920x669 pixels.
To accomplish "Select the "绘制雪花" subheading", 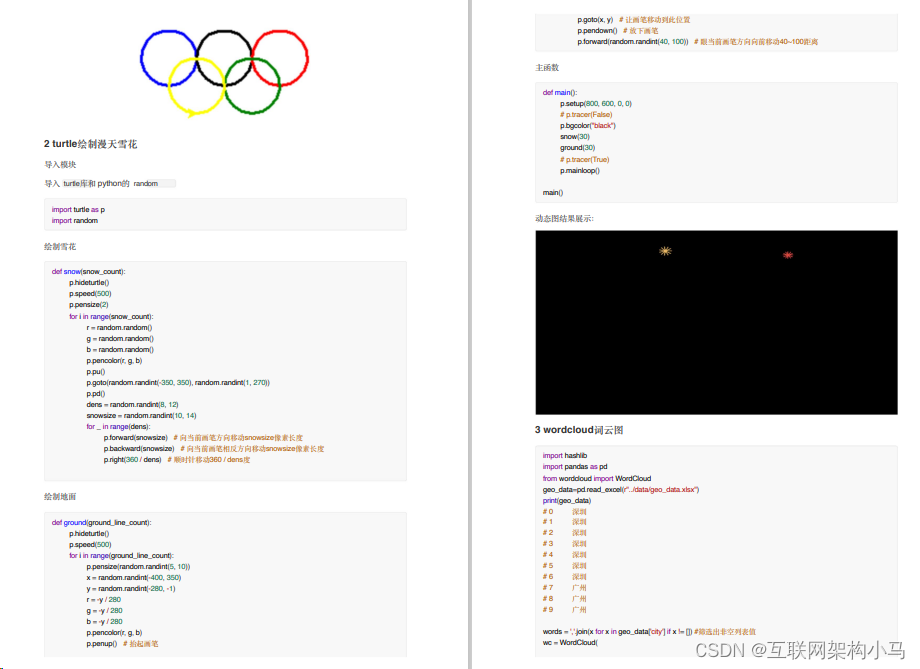I will pos(60,246).
